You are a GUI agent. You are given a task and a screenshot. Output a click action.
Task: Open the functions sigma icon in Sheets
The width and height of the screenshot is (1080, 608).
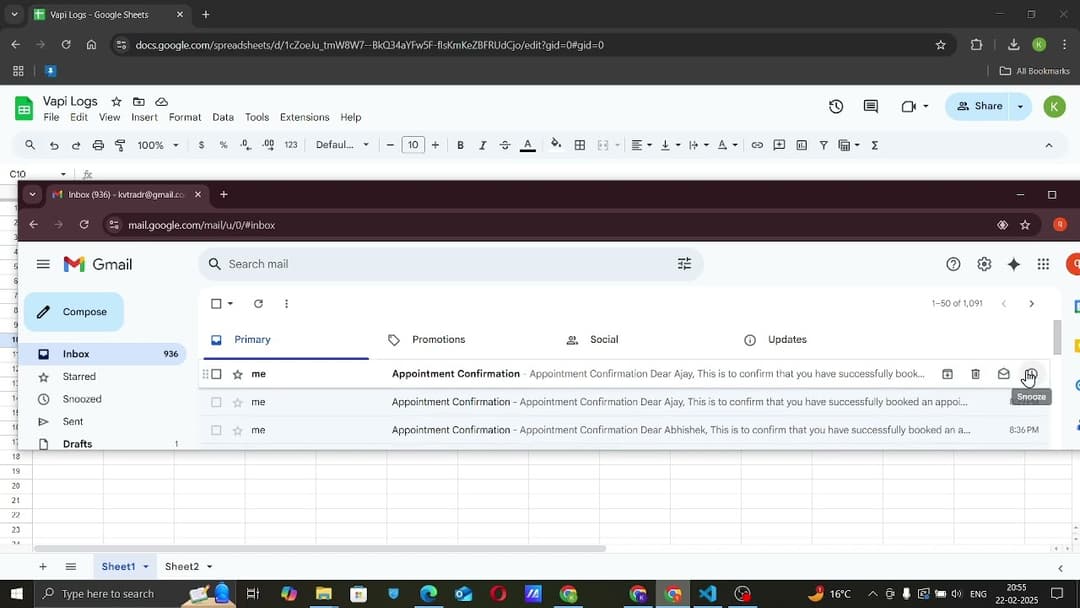pyautogui.click(x=875, y=145)
